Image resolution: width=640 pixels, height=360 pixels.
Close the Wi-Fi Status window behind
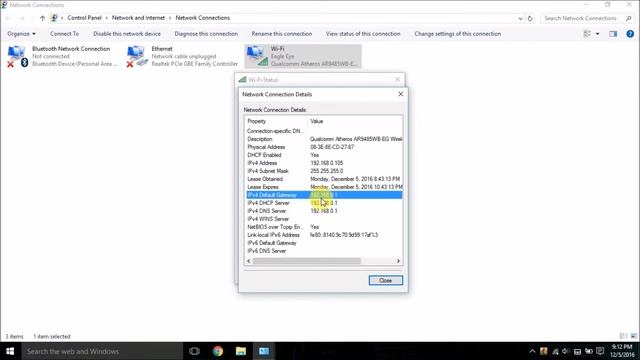[398, 80]
